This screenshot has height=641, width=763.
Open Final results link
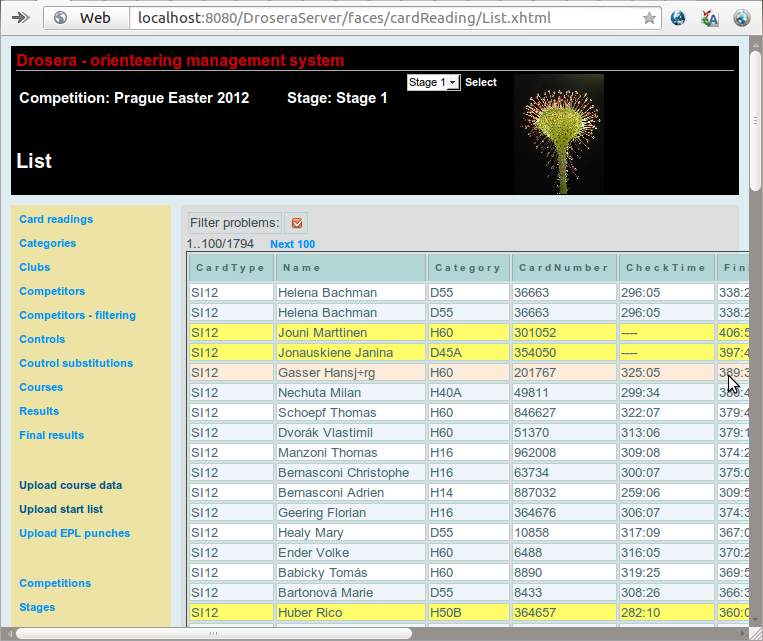(x=52, y=435)
